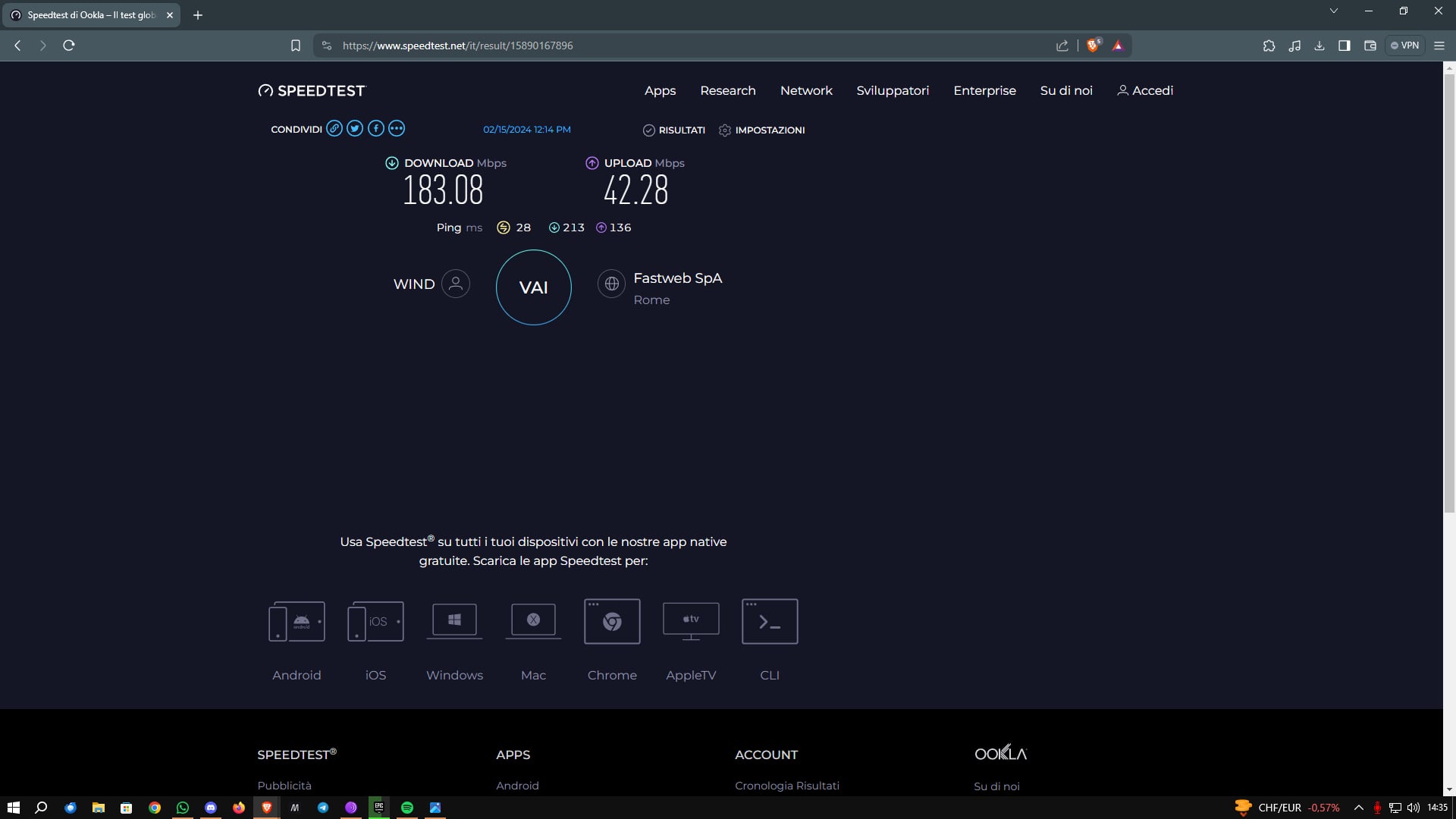1456x819 pixels.
Task: Open the Network menu item
Action: click(x=806, y=90)
